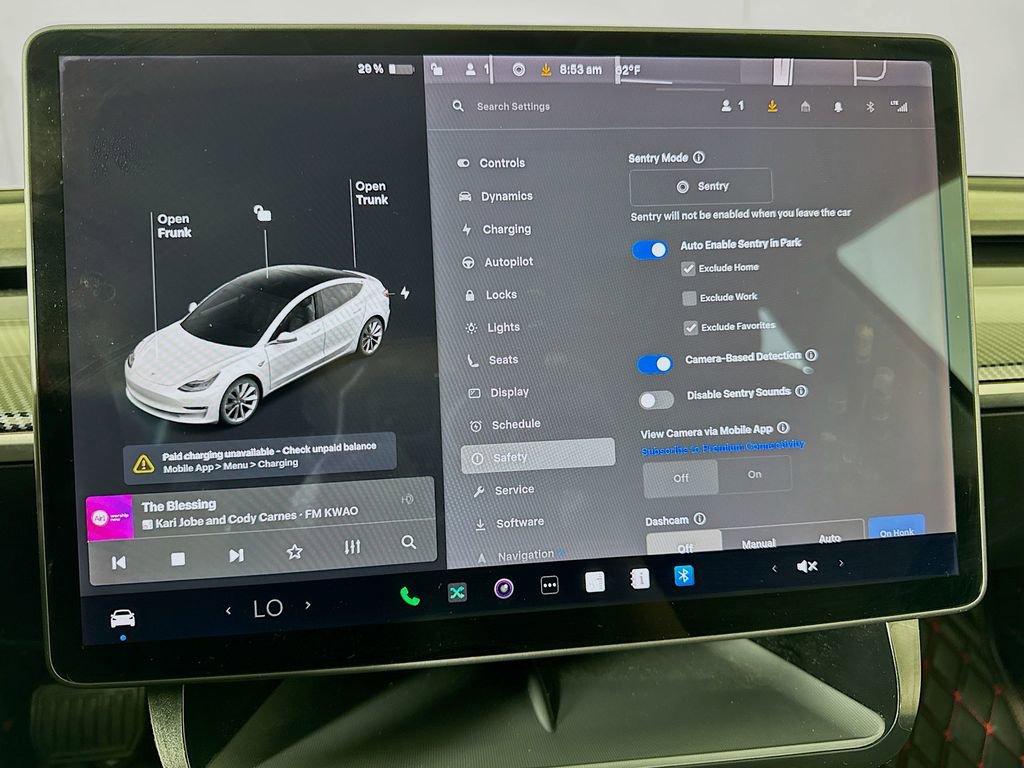Tap Subscribe to Premium Connectivity link
Screen dimensions: 1024x768
point(722,448)
